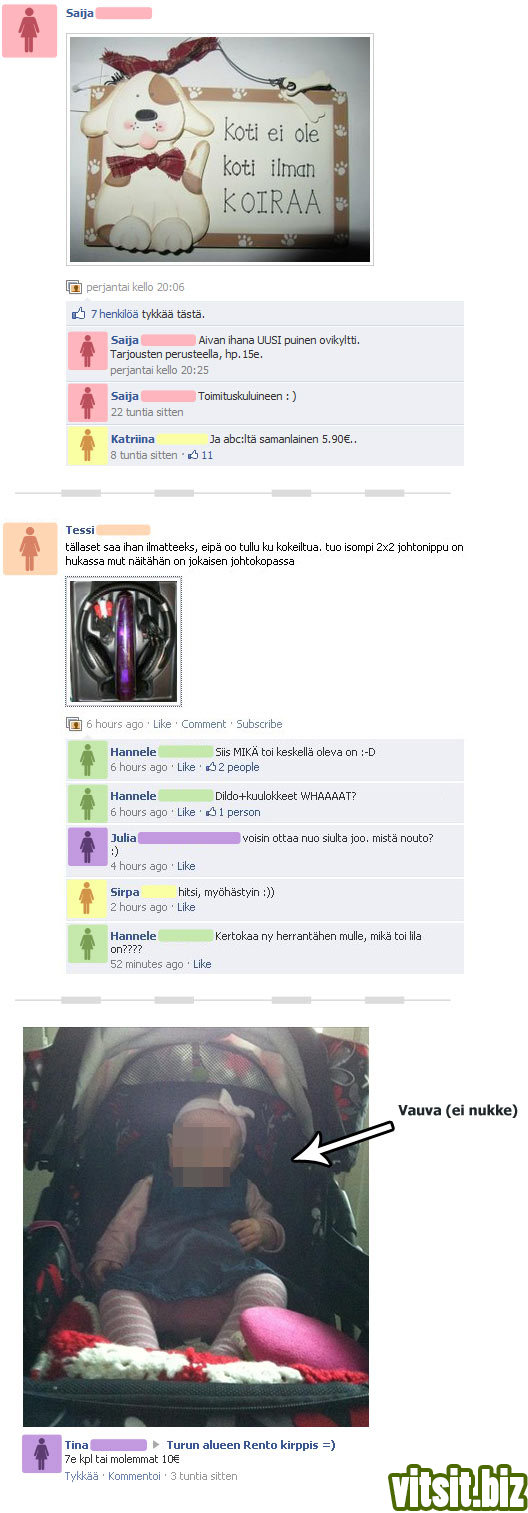Open the dog door sign photo
528x1513 pixels.
(x=219, y=149)
